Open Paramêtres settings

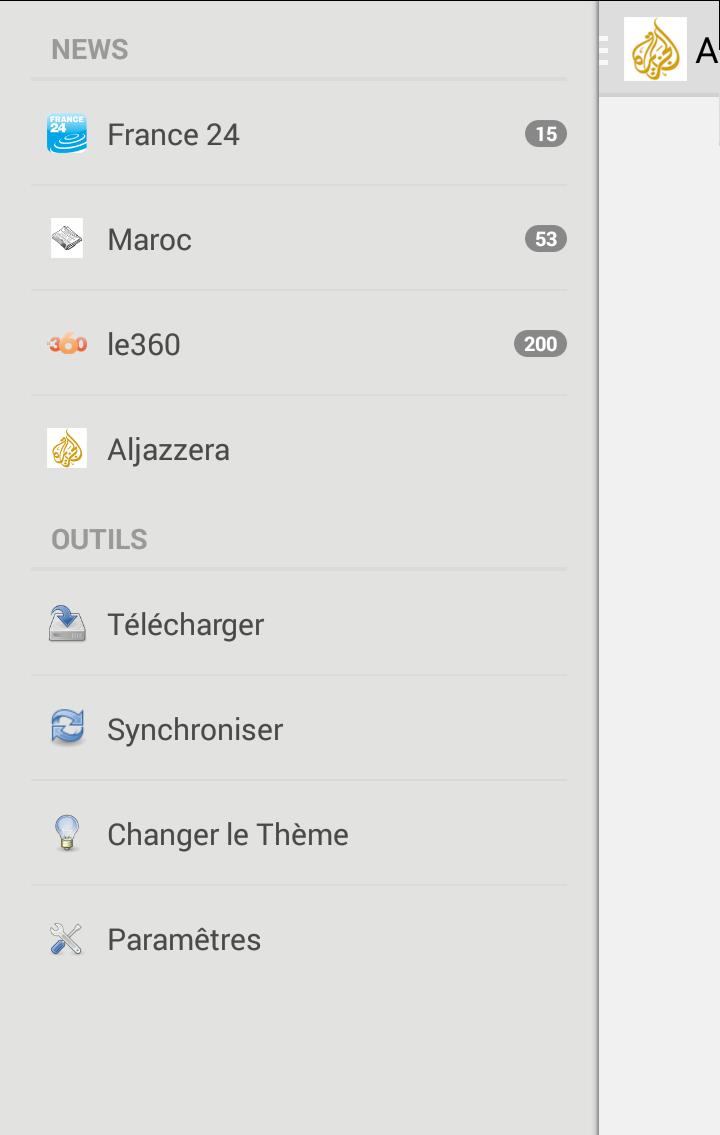tap(184, 940)
